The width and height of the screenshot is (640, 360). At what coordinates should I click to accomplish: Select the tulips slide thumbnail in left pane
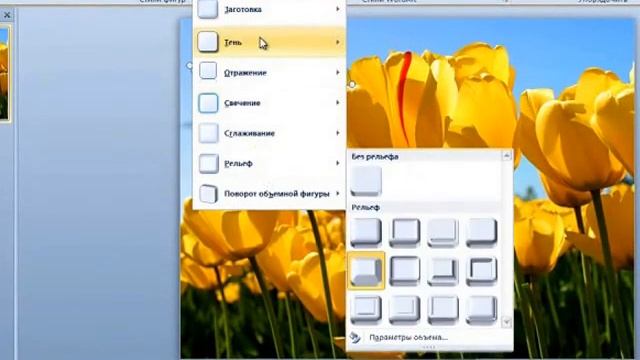[5, 73]
